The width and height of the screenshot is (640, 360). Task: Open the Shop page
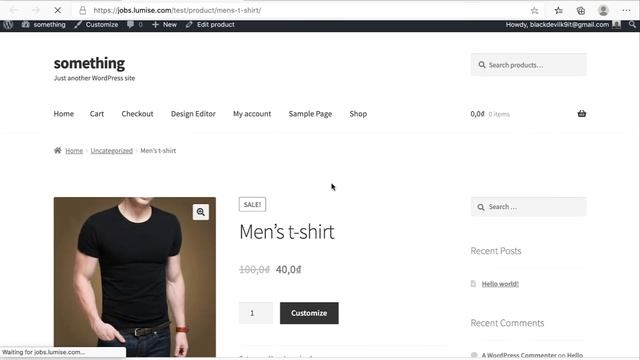pos(358,114)
